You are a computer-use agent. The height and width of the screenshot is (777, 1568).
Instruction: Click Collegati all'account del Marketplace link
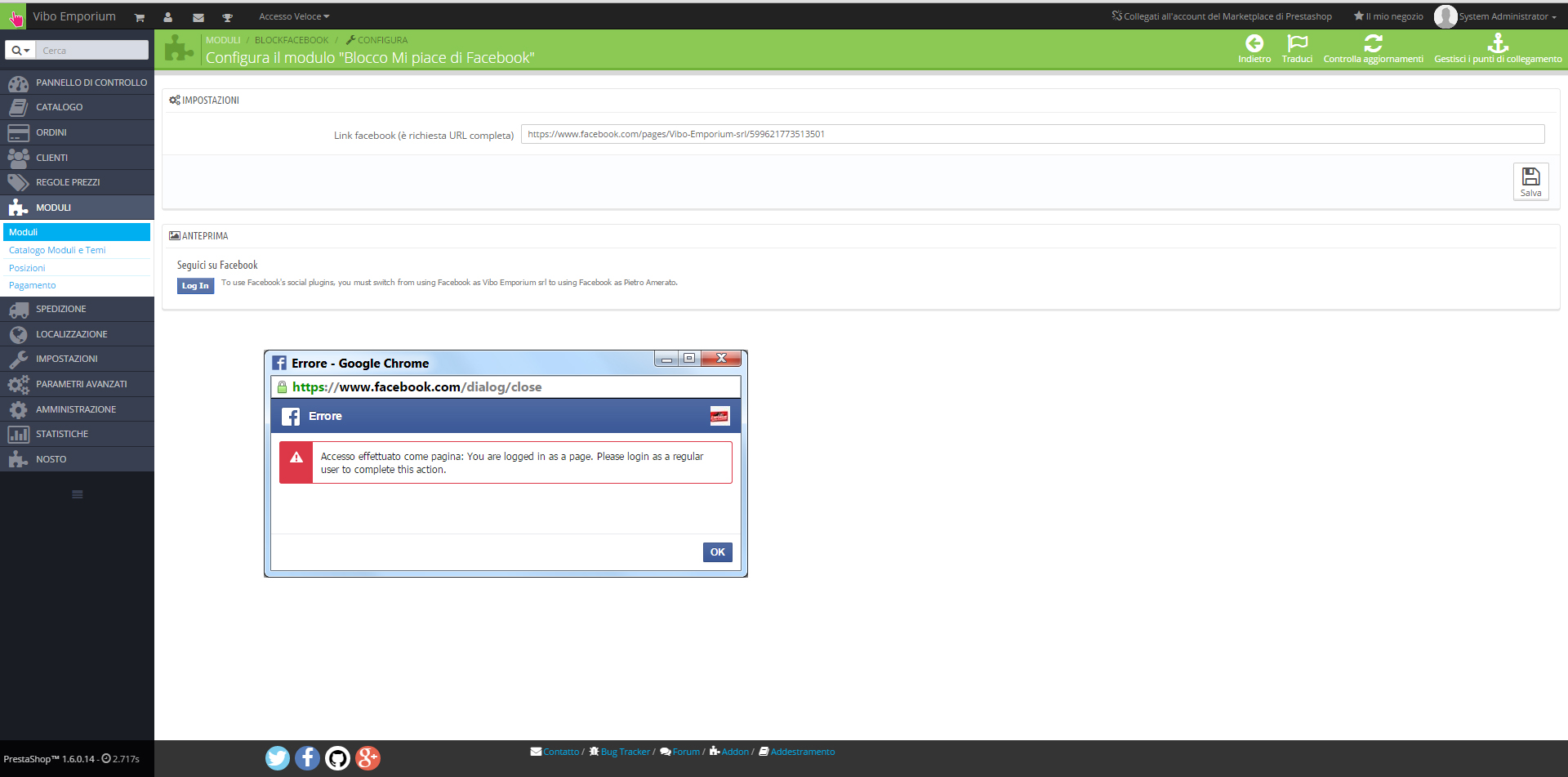(1222, 16)
